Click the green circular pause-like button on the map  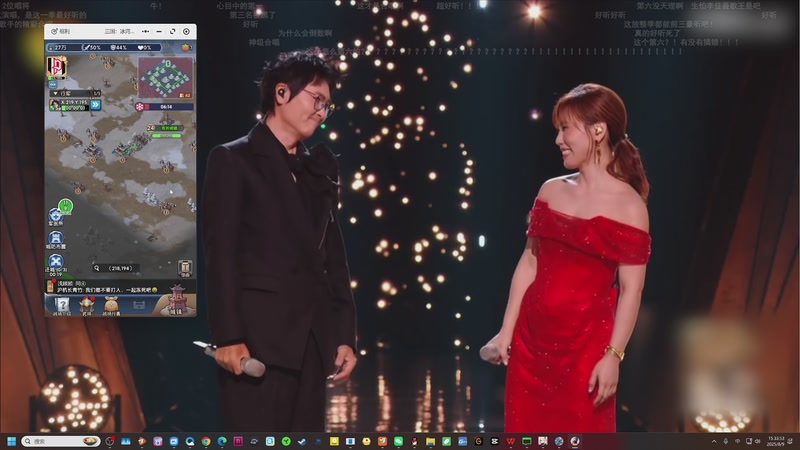pos(65,206)
